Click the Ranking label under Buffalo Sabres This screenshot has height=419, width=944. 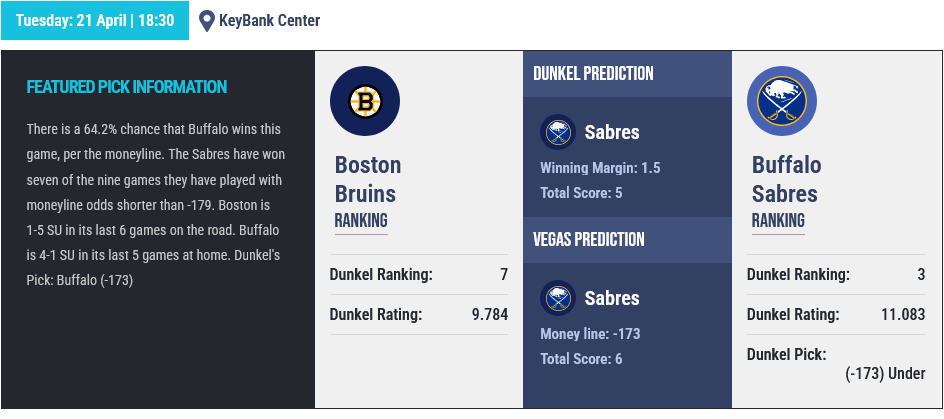pyautogui.click(x=777, y=220)
